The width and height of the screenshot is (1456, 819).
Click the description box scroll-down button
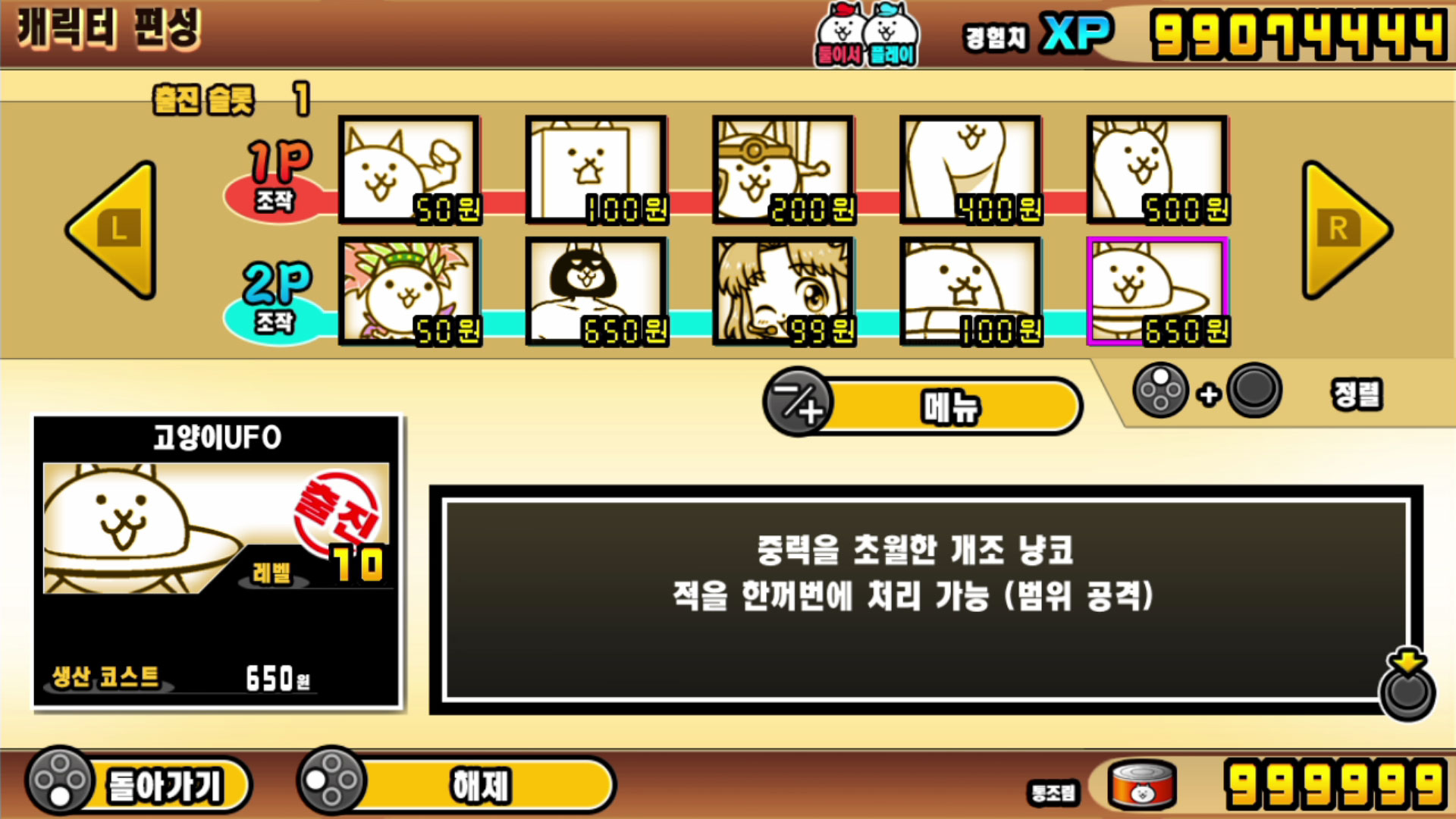1407,686
